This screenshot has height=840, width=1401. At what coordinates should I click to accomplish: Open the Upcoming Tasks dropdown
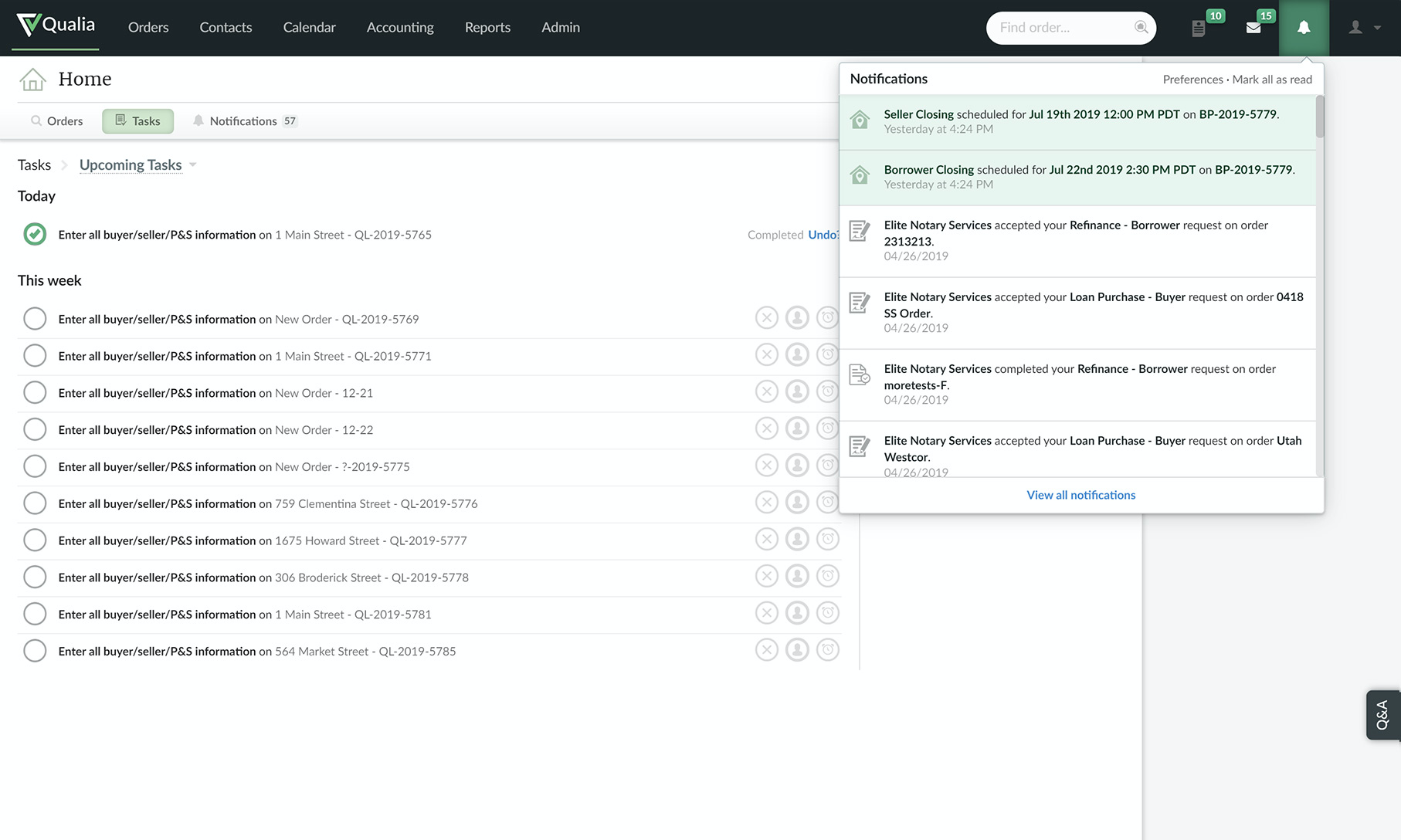[x=192, y=164]
